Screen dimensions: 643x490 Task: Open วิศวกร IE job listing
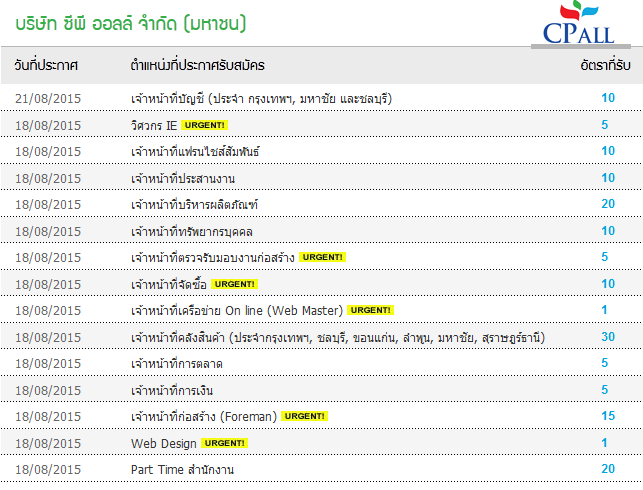click(154, 125)
